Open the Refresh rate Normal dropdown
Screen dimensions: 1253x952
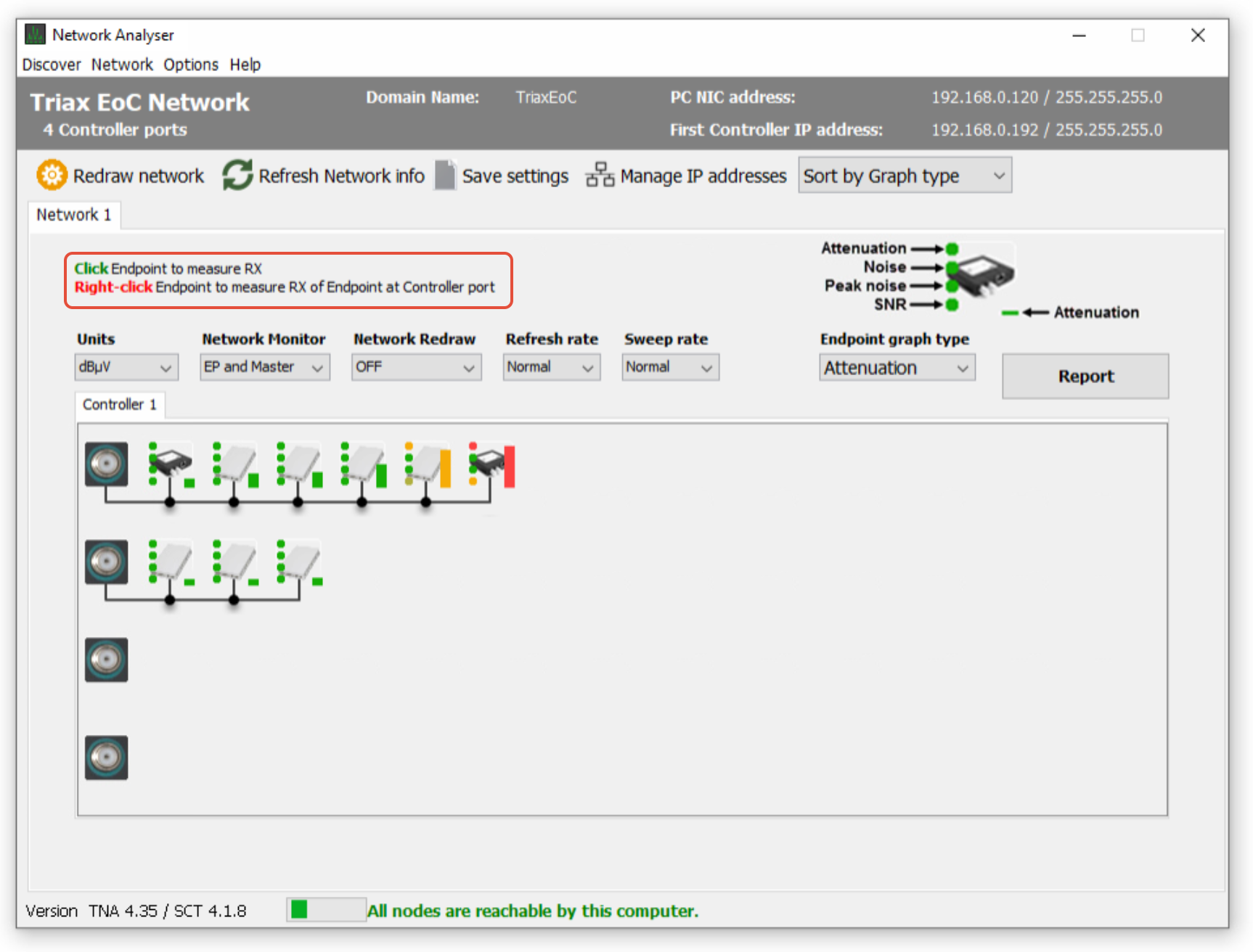tap(552, 367)
